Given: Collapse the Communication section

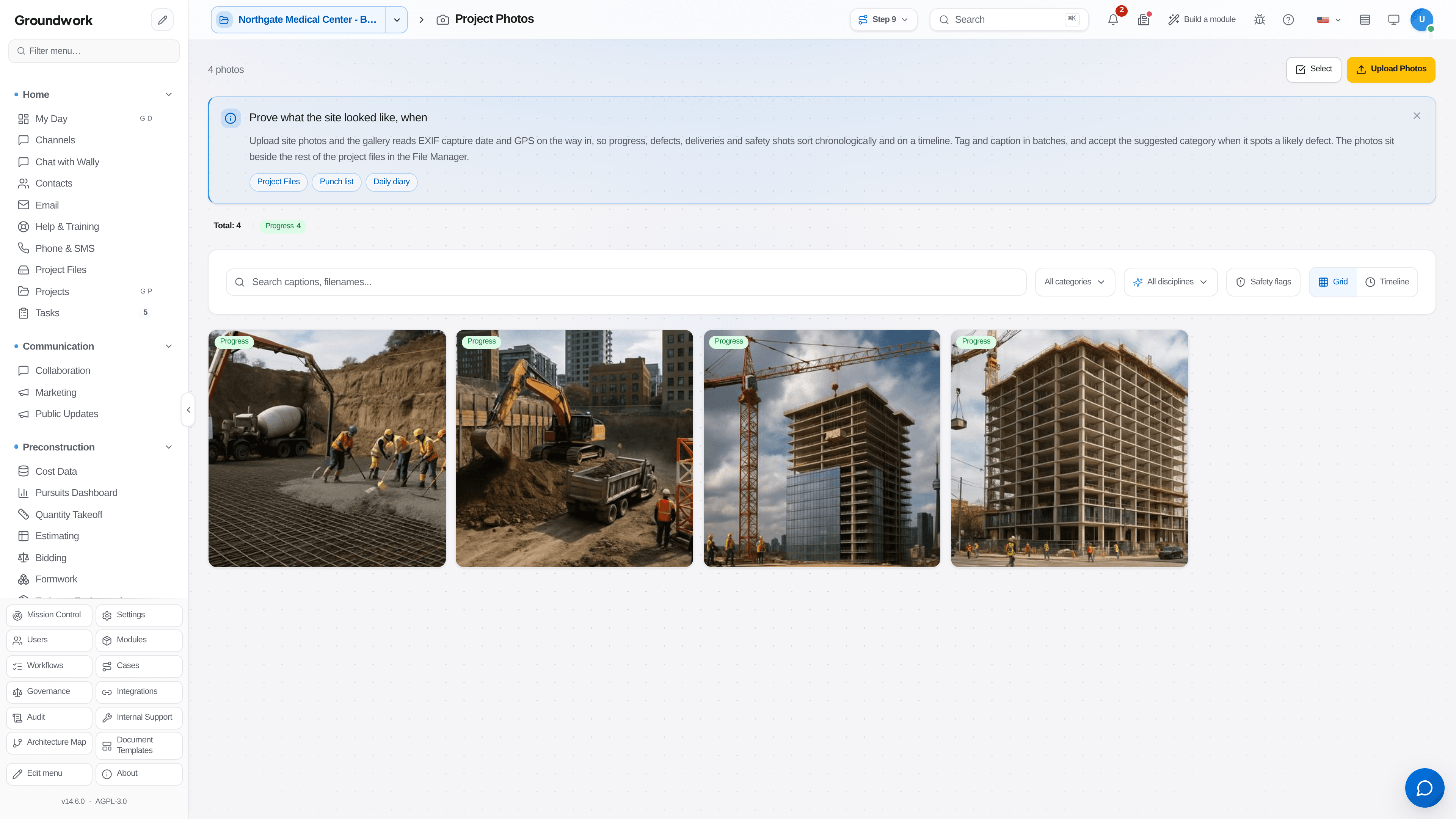Looking at the screenshot, I should (168, 347).
